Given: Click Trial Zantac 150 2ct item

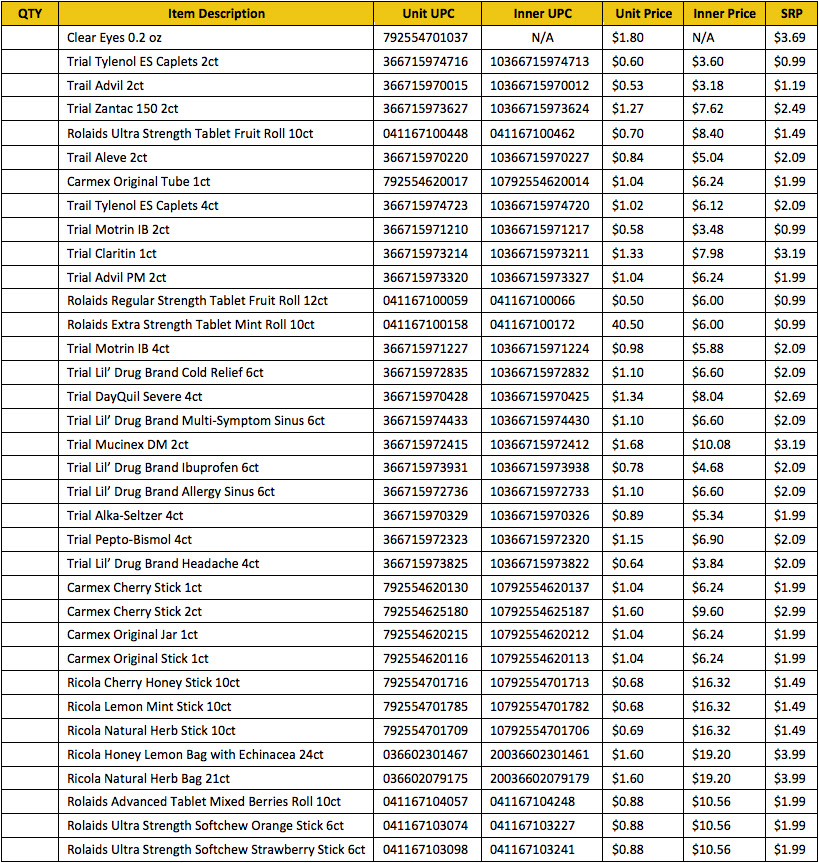Looking at the screenshot, I should point(123,109).
